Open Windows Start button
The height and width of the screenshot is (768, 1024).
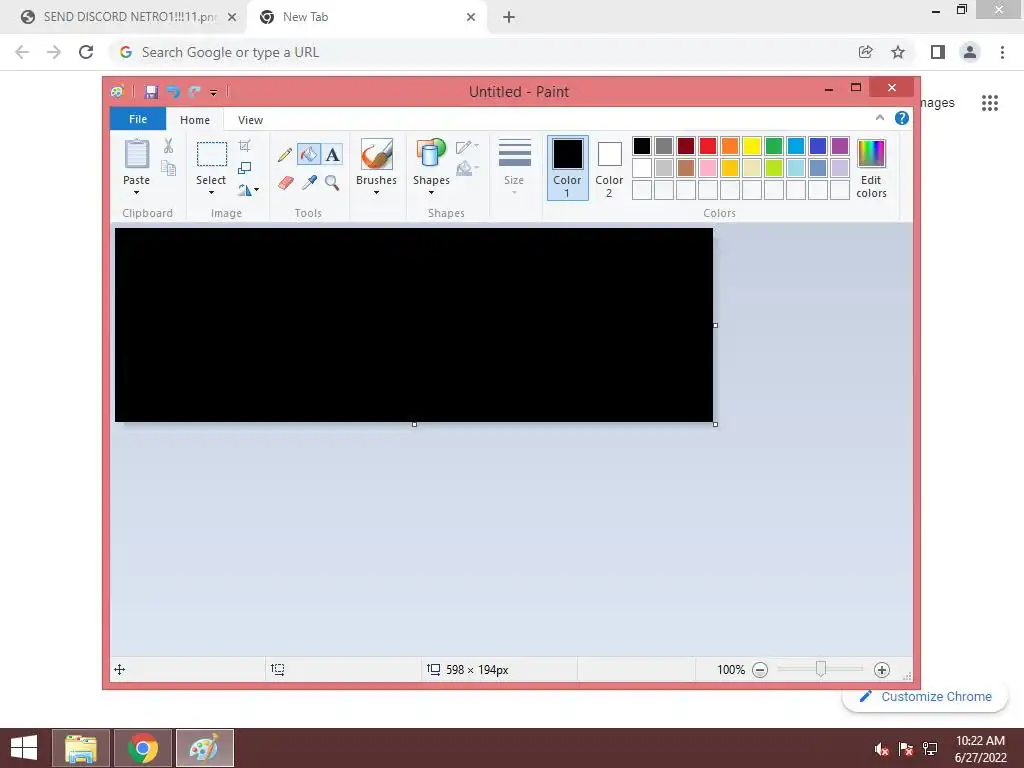coord(24,748)
